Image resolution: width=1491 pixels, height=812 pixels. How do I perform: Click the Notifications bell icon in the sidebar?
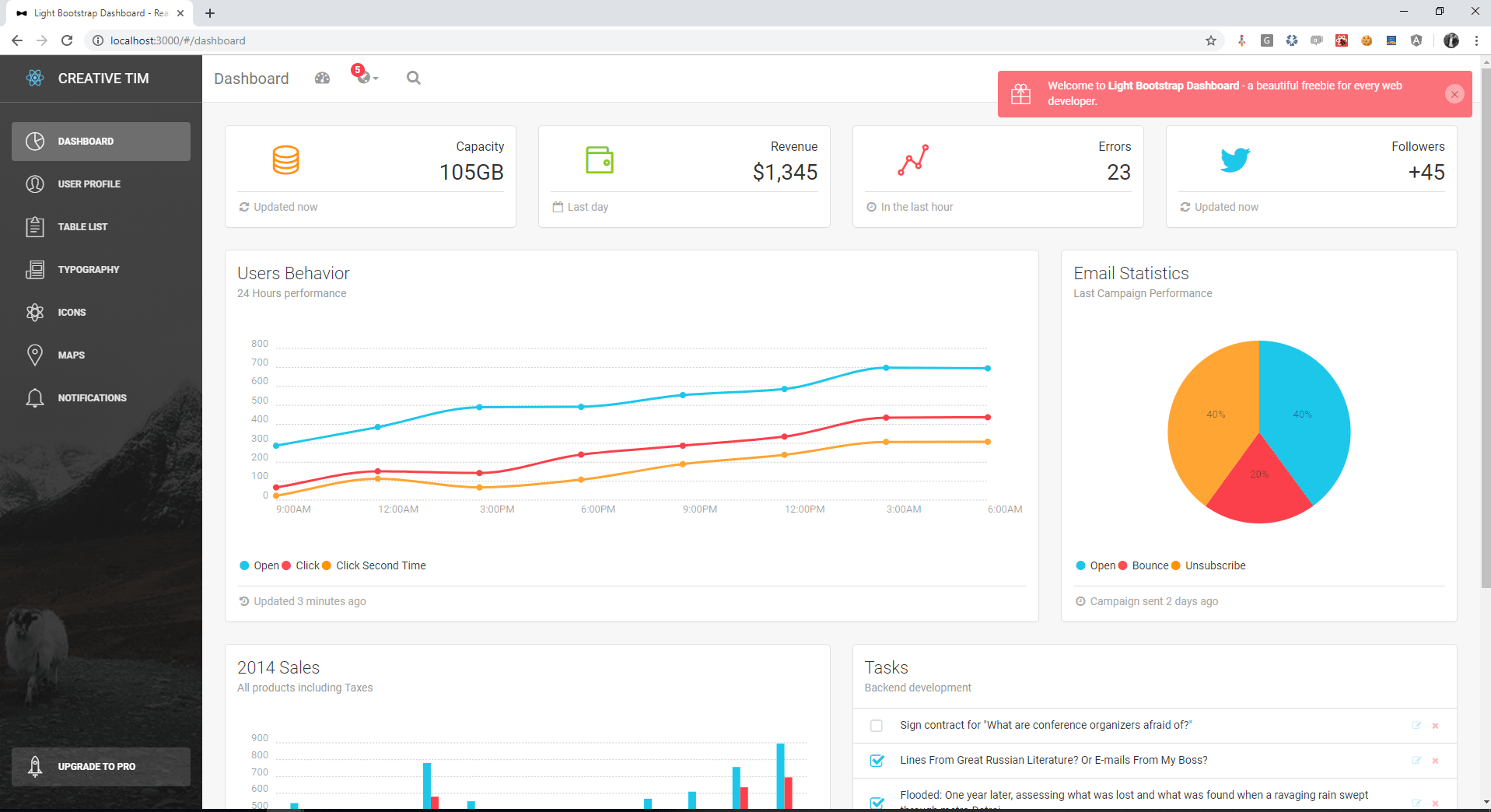pos(35,397)
